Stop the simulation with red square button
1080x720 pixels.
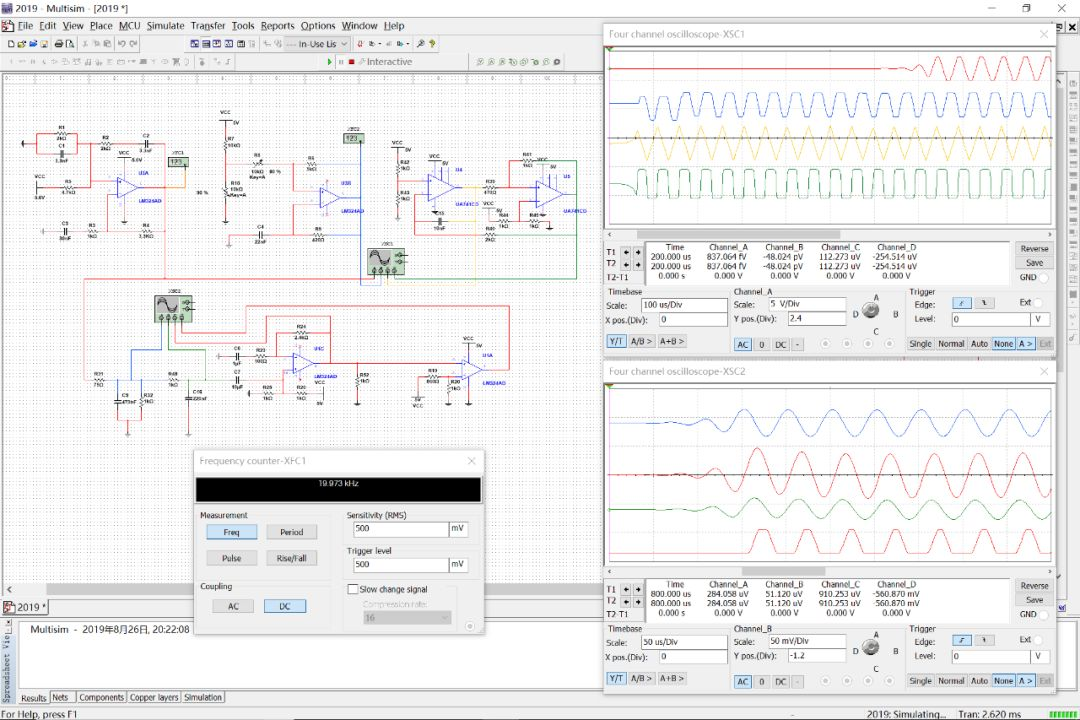[351, 62]
